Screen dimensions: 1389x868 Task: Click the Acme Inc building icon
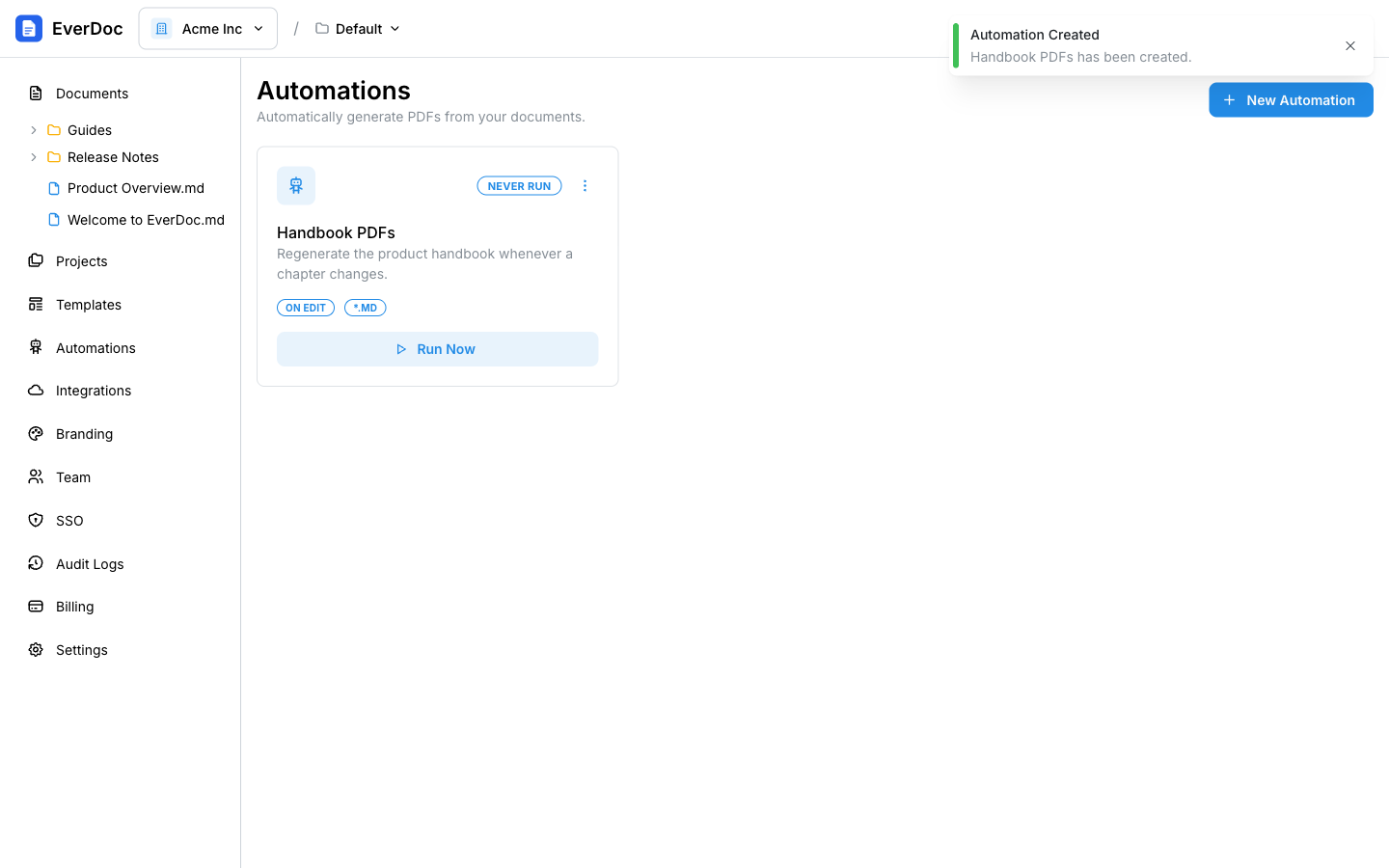coord(161,29)
